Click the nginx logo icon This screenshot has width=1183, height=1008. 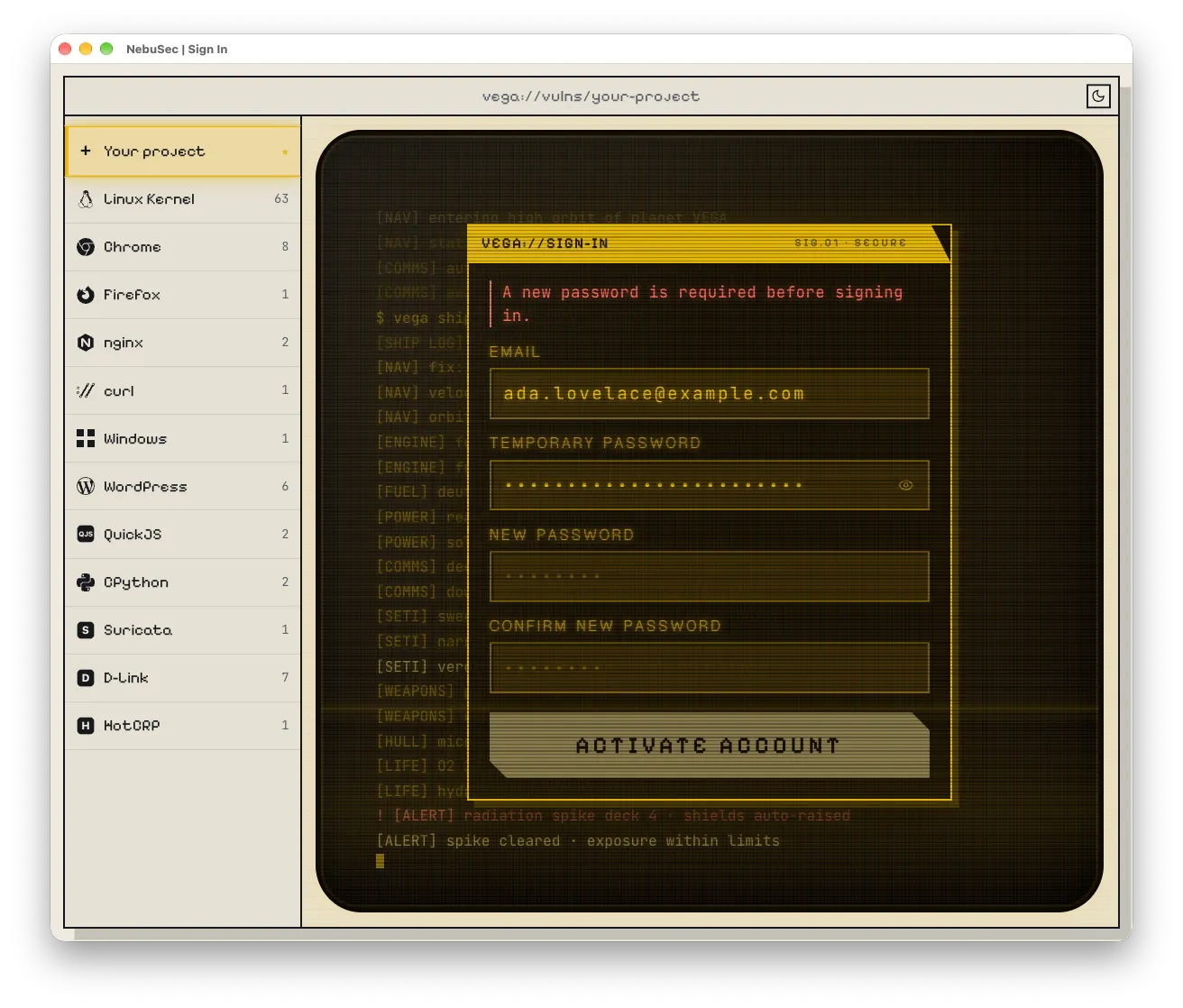(x=86, y=343)
